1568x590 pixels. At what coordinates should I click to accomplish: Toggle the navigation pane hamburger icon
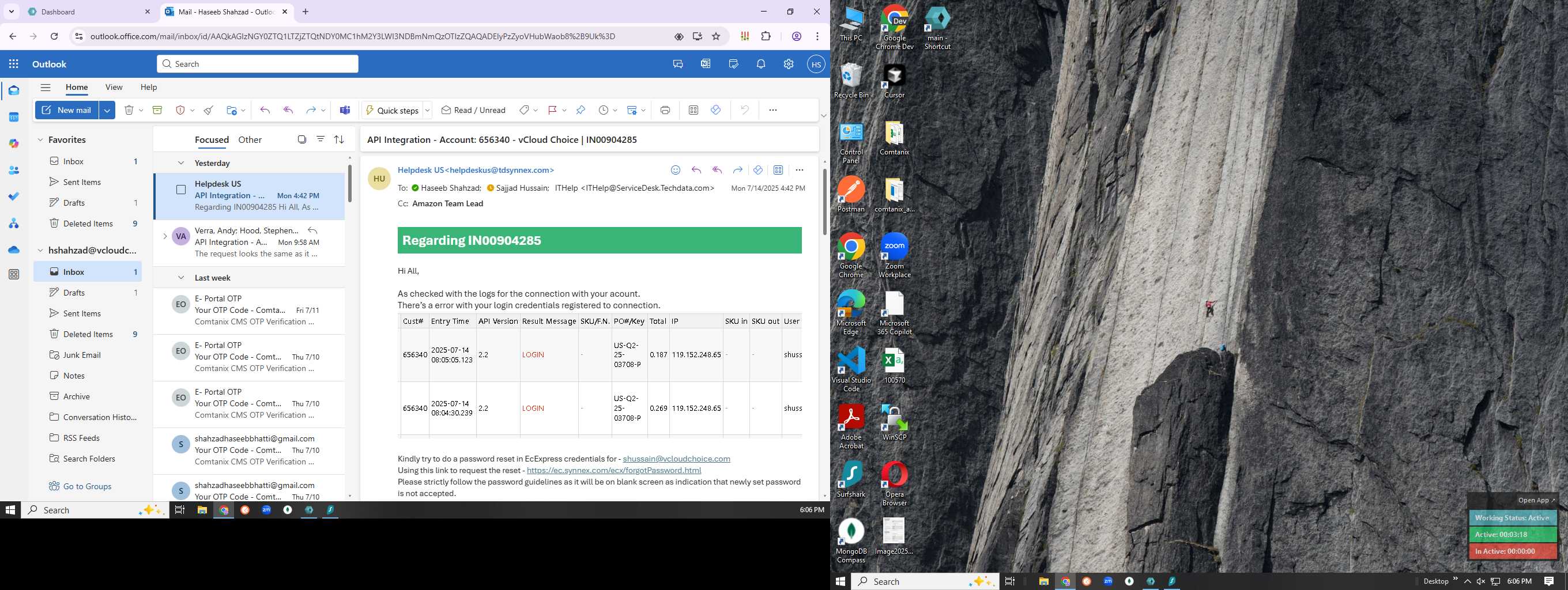[46, 88]
